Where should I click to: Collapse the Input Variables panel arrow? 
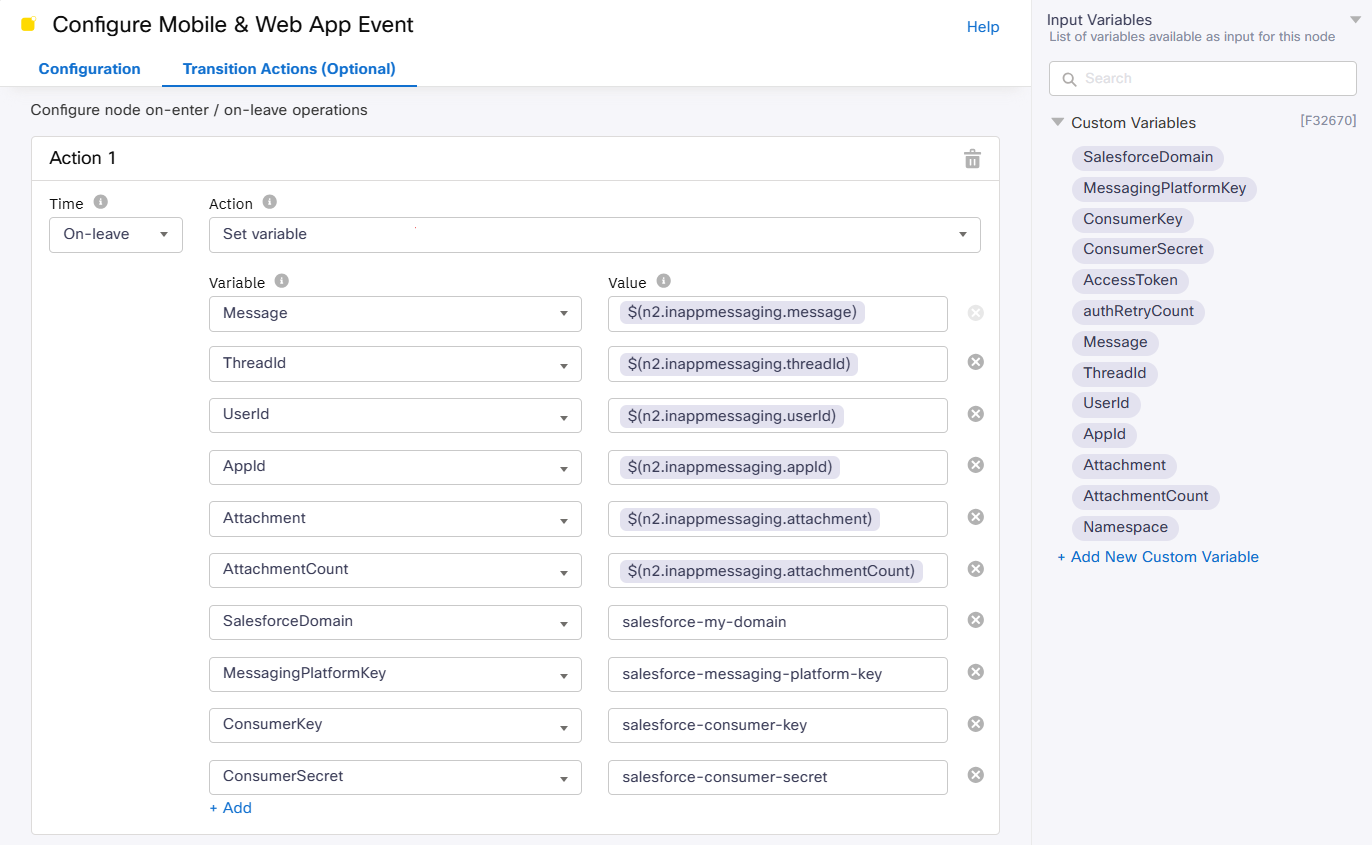click(1355, 20)
